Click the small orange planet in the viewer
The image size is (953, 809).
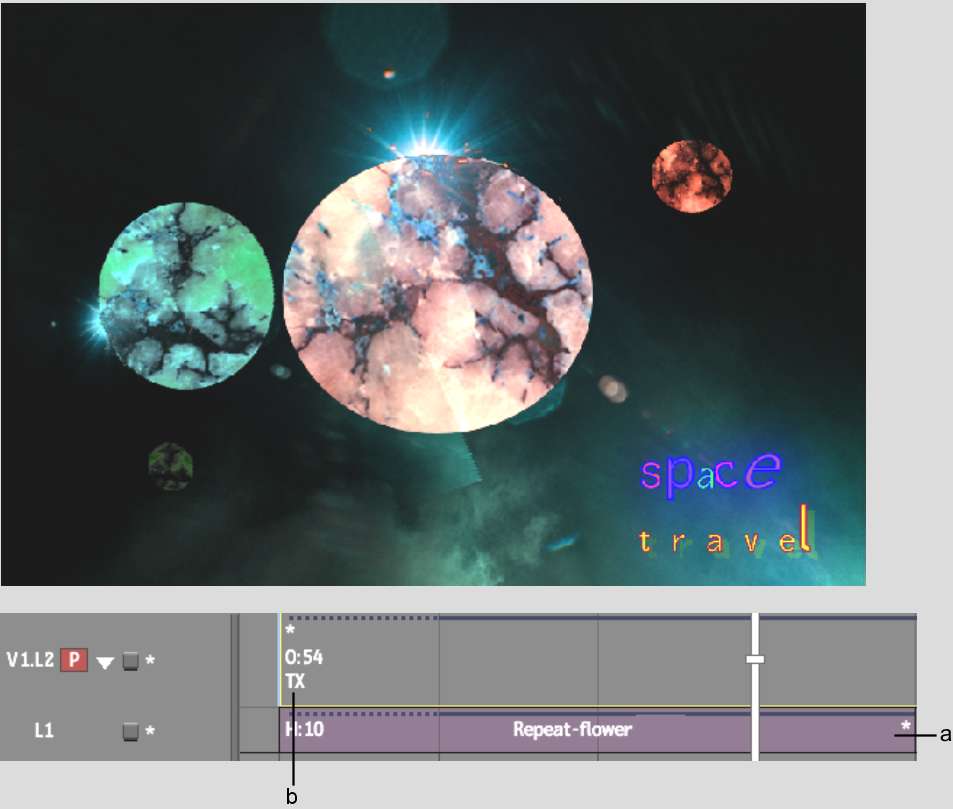(691, 176)
